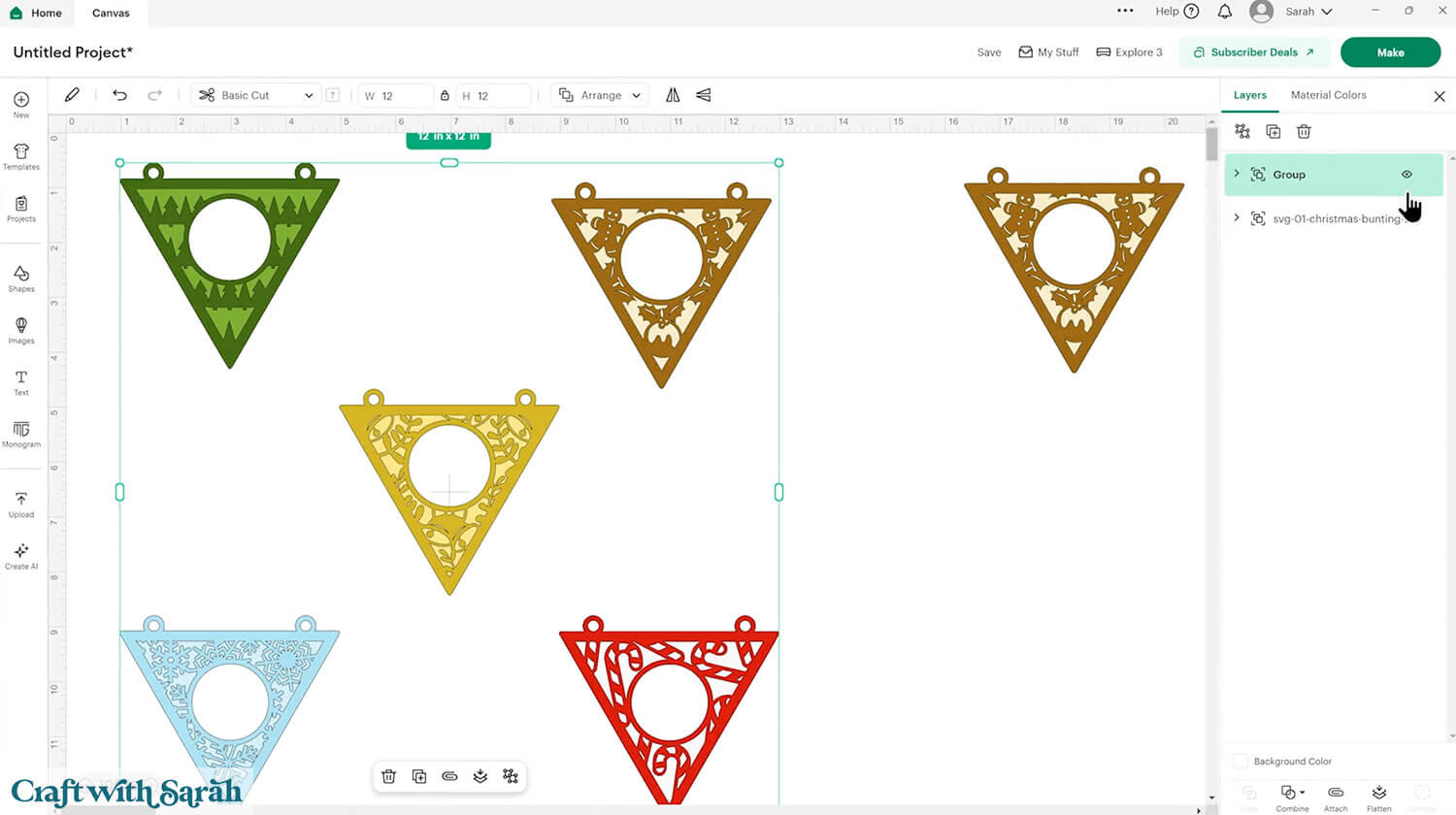Toggle visibility of the Group layer
This screenshot has height=815, width=1456.
tap(1406, 174)
